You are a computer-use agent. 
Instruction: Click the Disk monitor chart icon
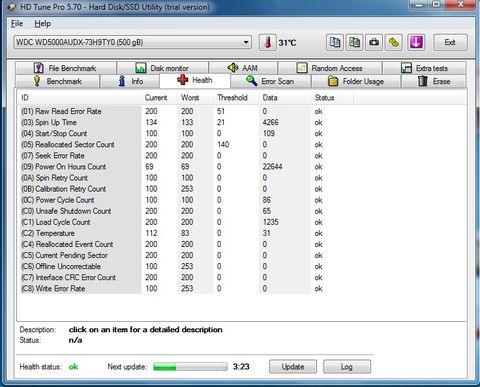click(x=141, y=68)
